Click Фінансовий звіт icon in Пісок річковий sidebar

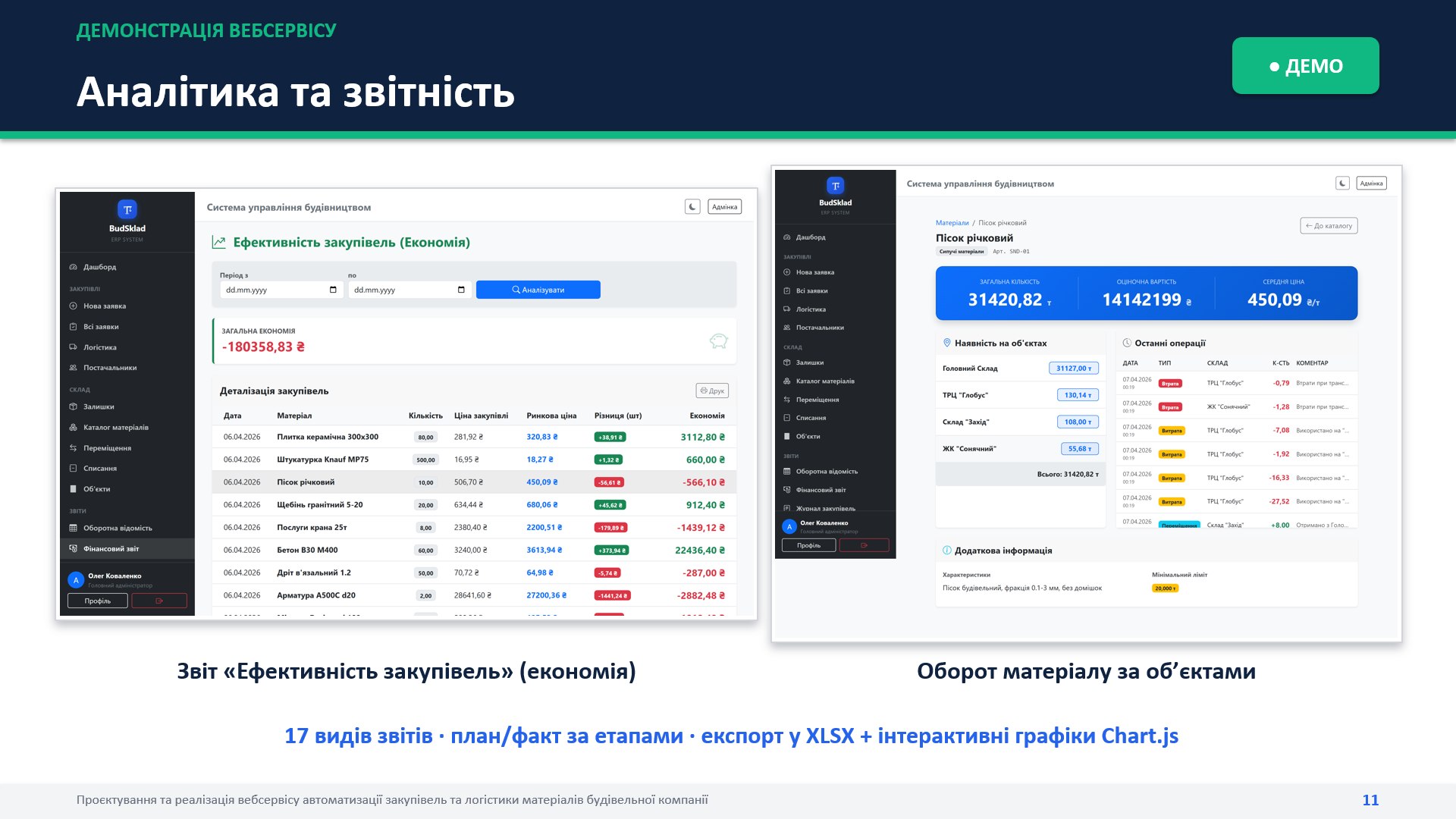786,490
